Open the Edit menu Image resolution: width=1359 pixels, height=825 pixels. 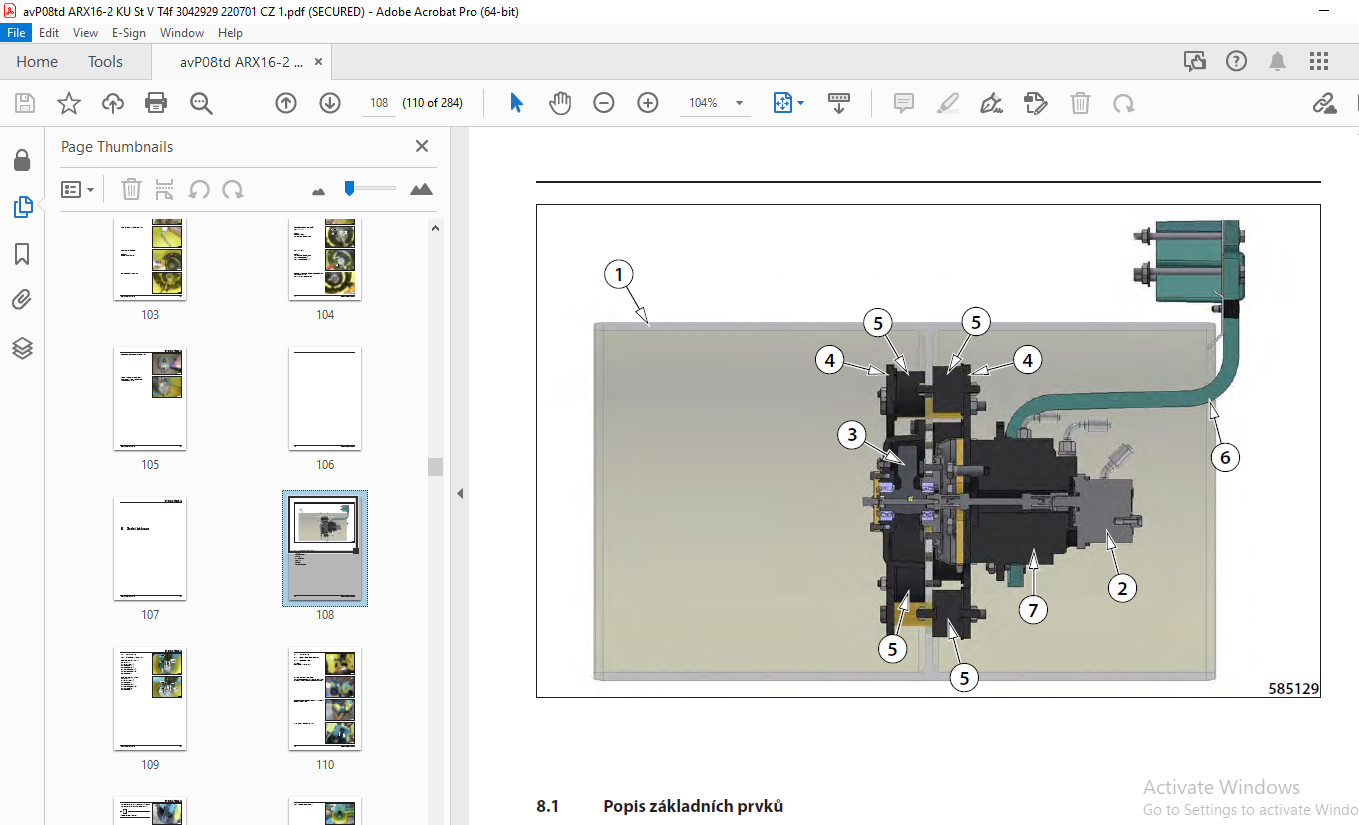(x=49, y=33)
